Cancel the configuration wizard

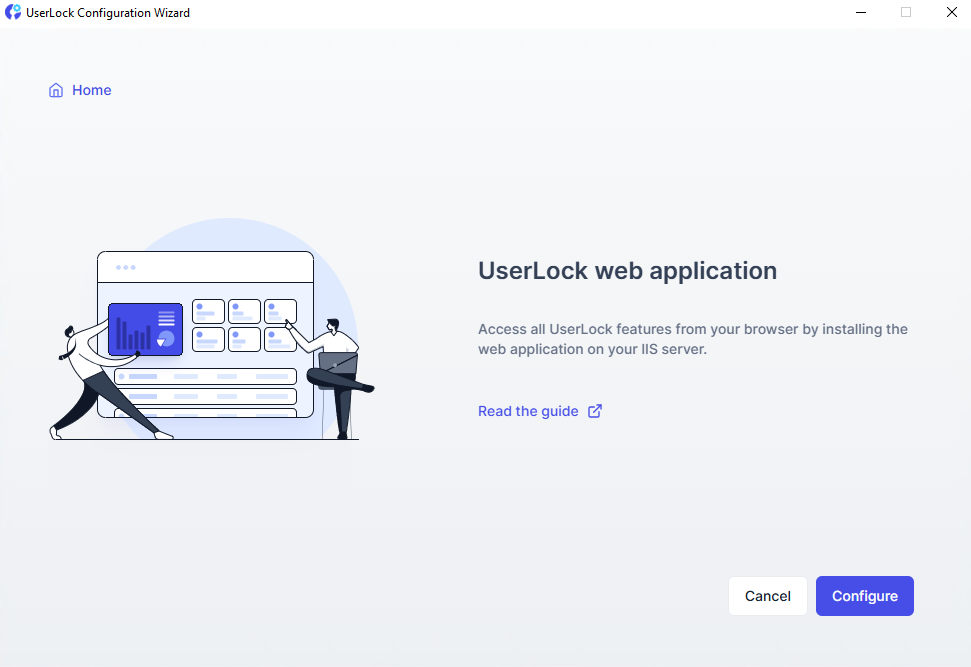[x=767, y=596]
